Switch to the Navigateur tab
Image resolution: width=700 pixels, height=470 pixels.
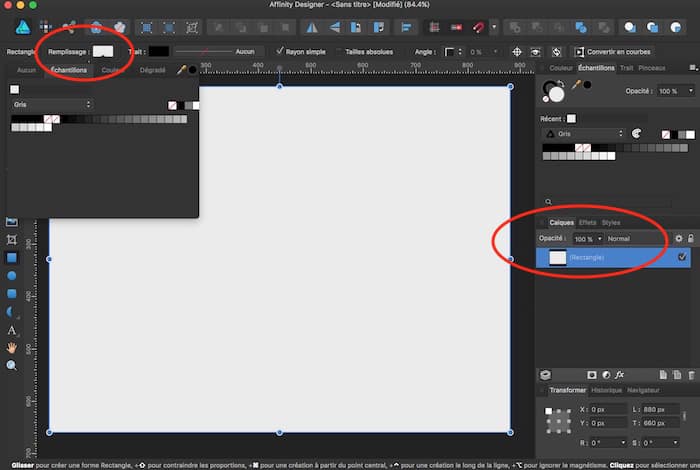[643, 390]
